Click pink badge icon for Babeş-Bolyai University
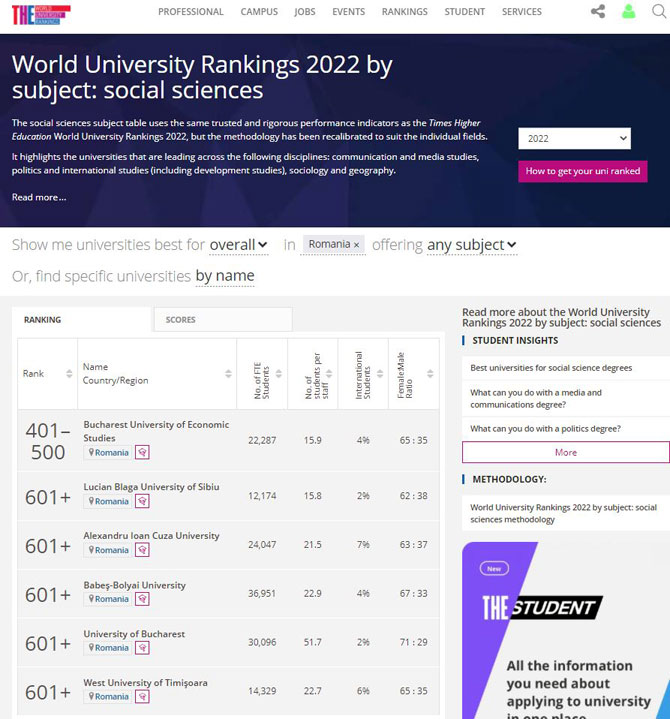This screenshot has height=719, width=670. coord(142,599)
